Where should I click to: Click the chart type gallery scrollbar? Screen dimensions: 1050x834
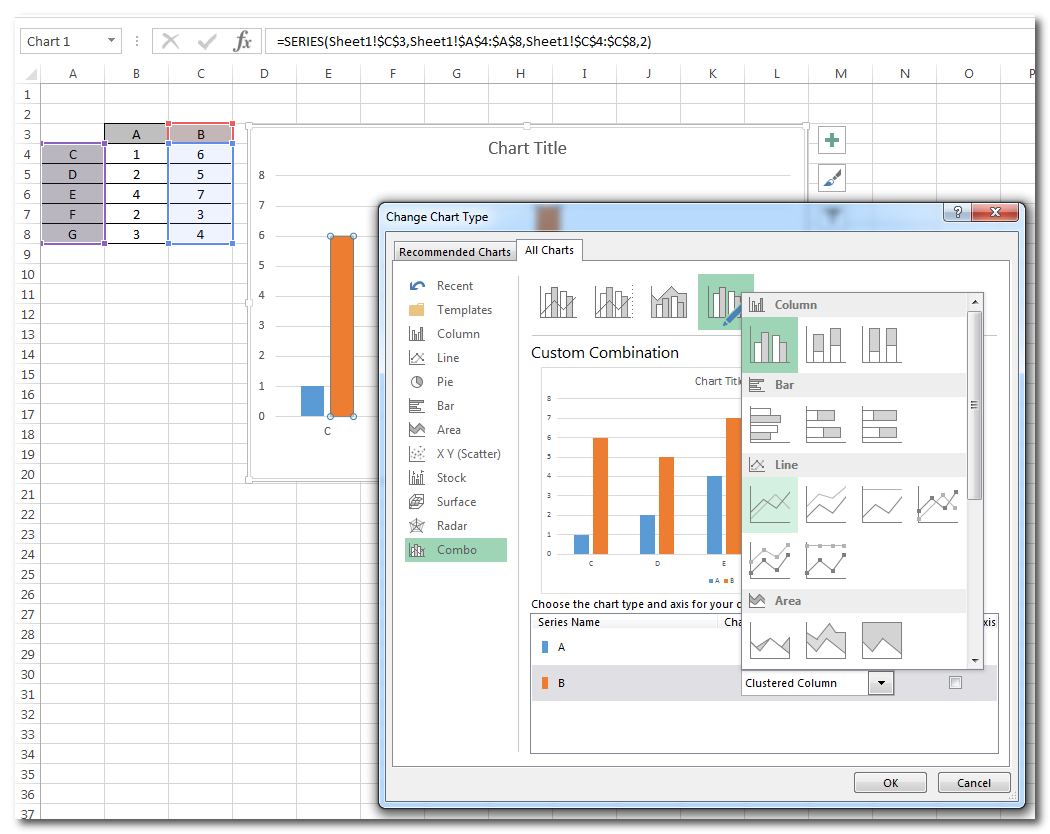[975, 405]
